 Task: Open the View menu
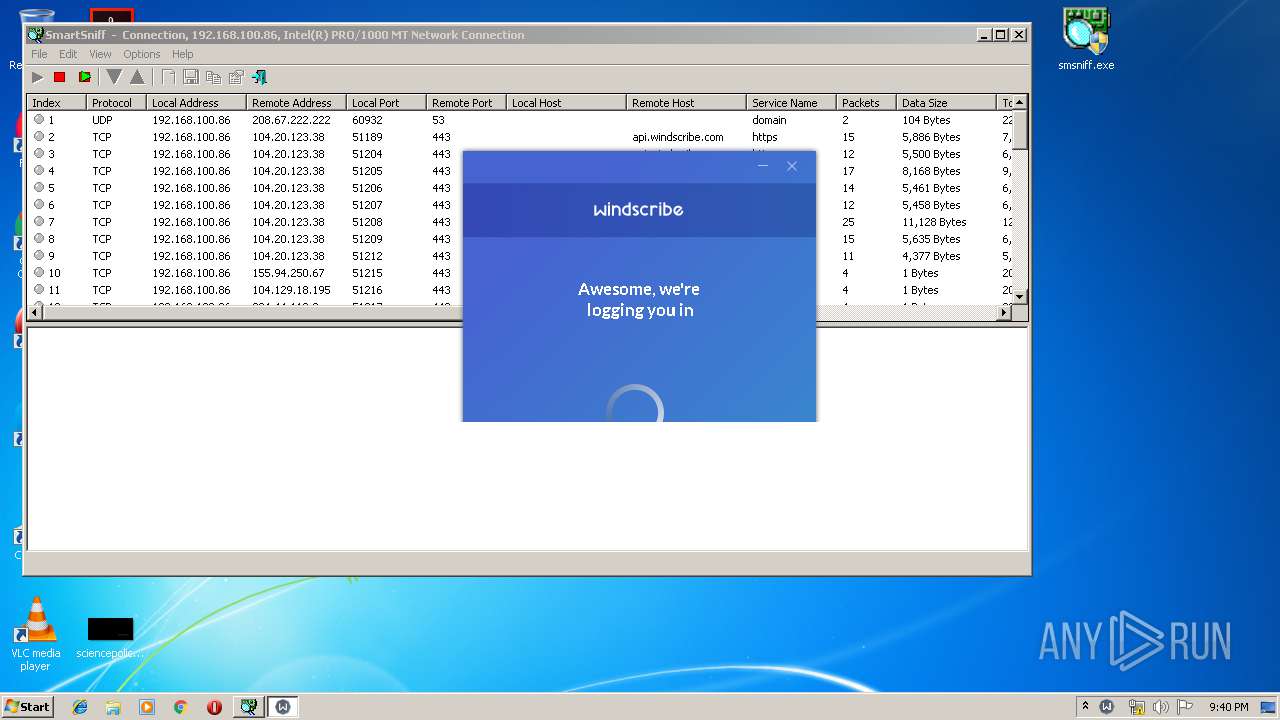(100, 54)
